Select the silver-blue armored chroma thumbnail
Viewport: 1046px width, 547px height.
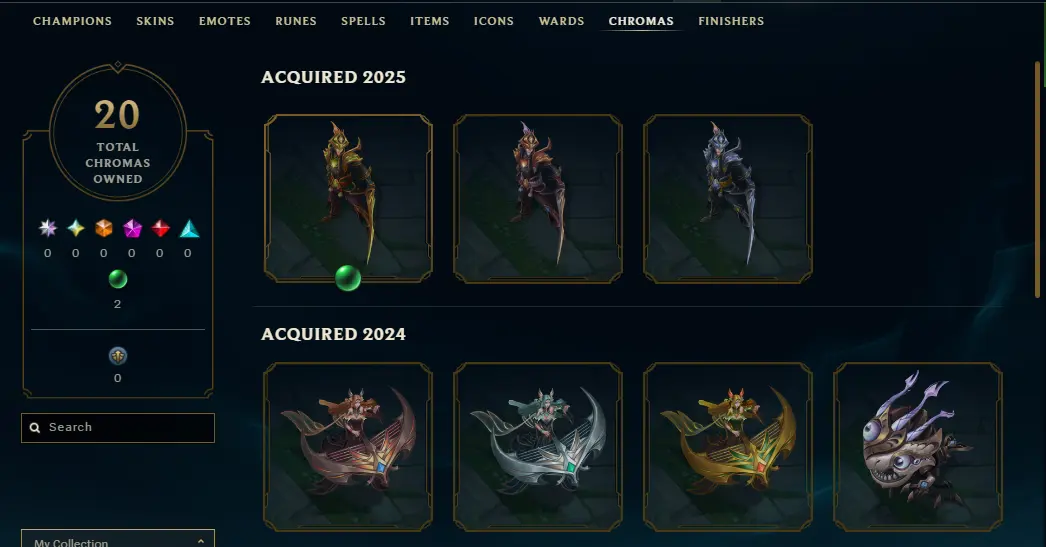(728, 199)
